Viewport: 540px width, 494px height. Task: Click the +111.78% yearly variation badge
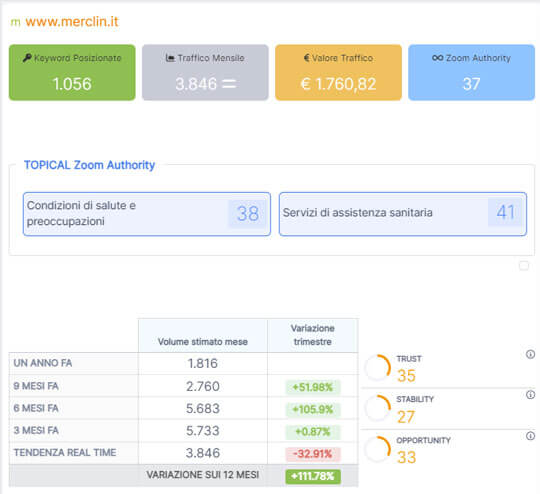(x=313, y=476)
